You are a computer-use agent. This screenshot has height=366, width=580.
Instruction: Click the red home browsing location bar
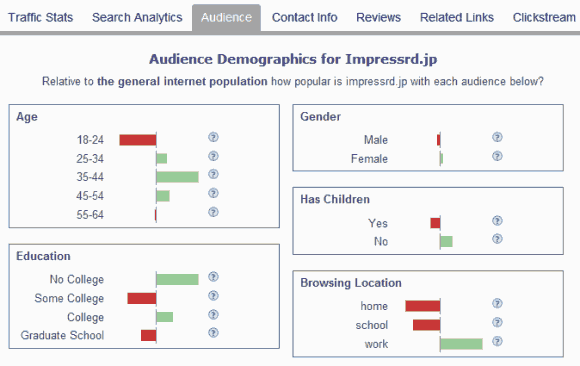[423, 306]
